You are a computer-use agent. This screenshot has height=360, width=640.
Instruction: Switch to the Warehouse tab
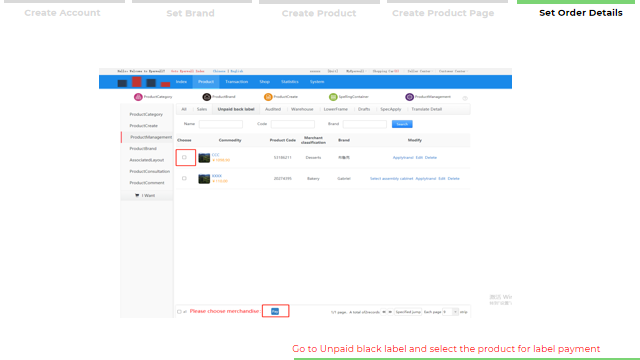coord(302,109)
